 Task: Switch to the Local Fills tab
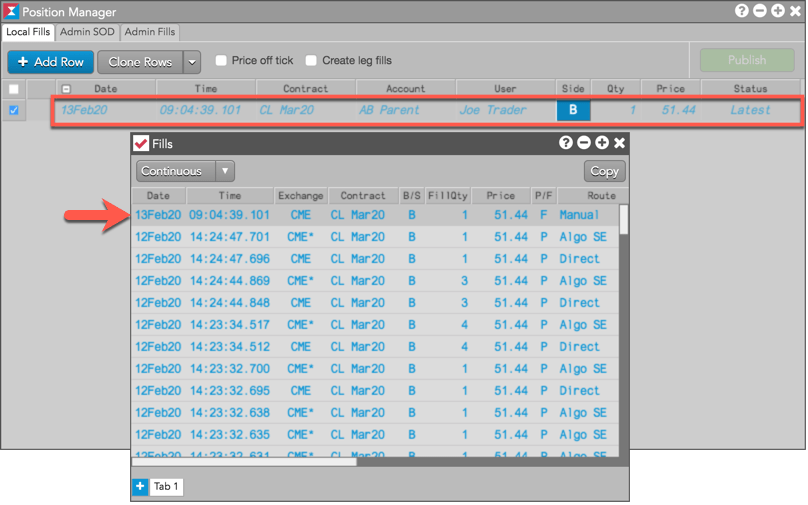click(28, 32)
